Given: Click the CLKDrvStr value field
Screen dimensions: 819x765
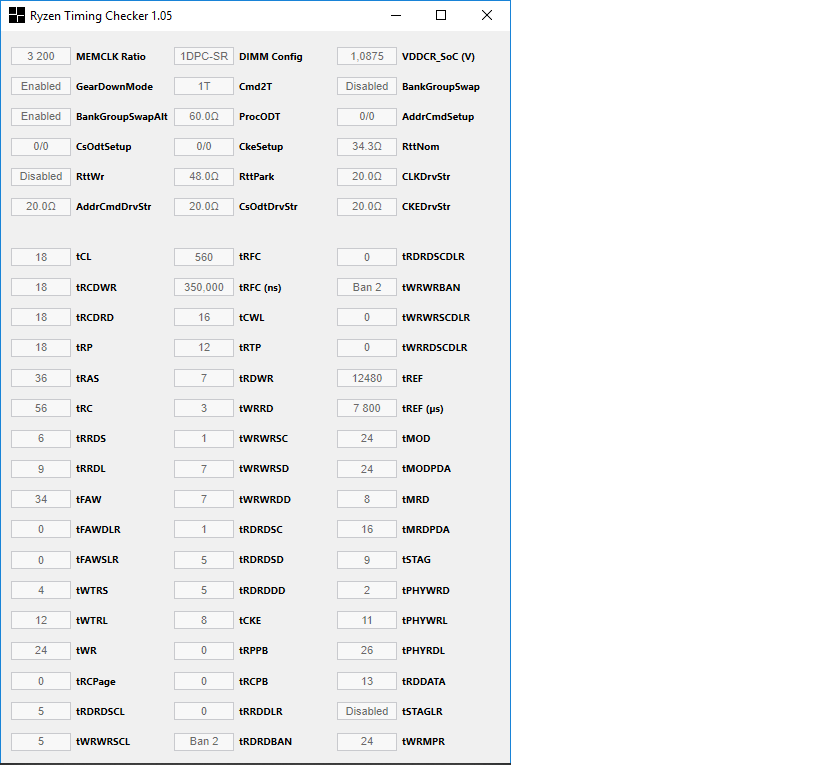Looking at the screenshot, I should [x=367, y=176].
